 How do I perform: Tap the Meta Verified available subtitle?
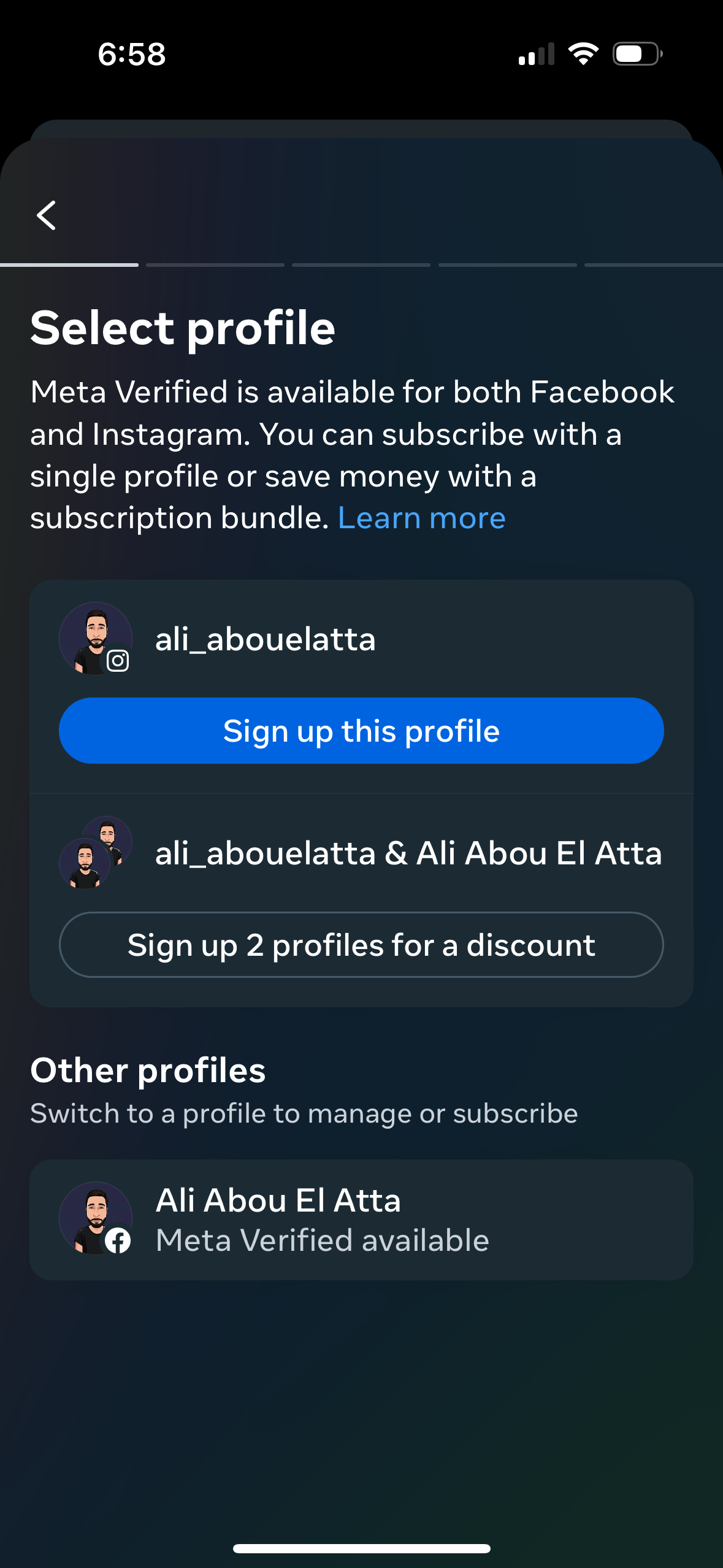[323, 1240]
